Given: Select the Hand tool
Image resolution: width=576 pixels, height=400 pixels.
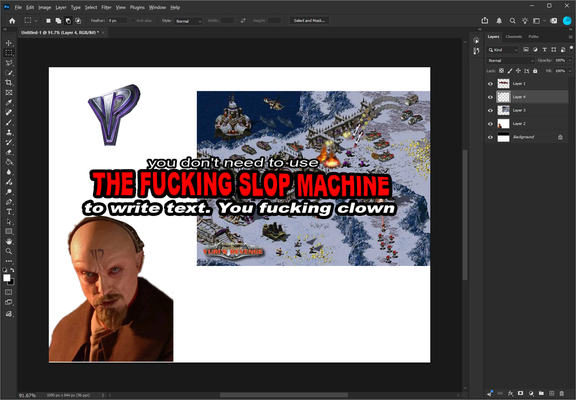Looking at the screenshot, I should [9, 241].
